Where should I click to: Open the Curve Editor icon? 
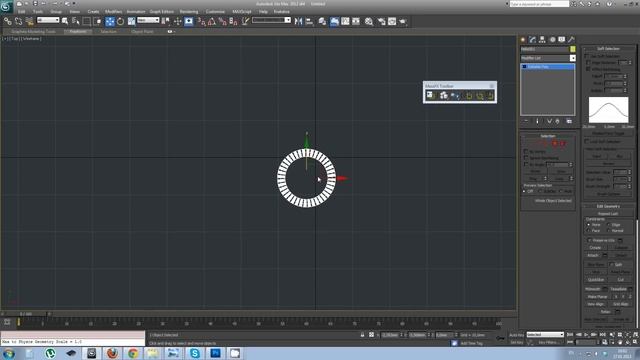tap(345, 21)
